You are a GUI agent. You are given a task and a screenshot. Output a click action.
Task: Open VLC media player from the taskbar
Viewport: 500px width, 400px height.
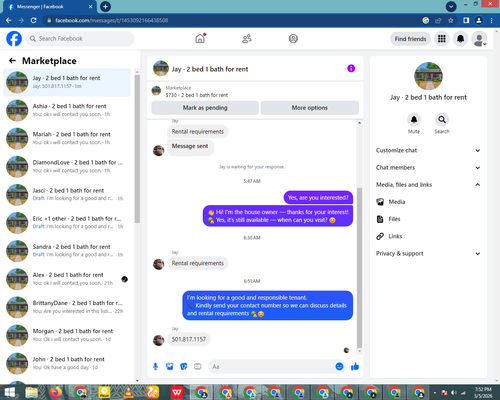[x=128, y=392]
